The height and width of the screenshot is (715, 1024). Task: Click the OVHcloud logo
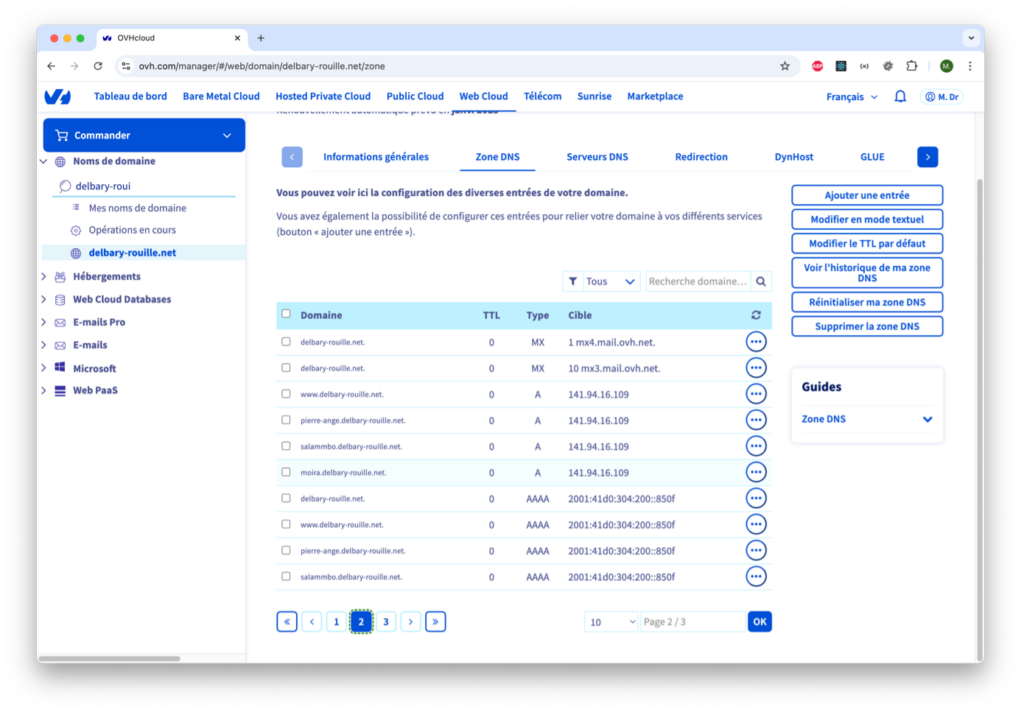coord(57,97)
